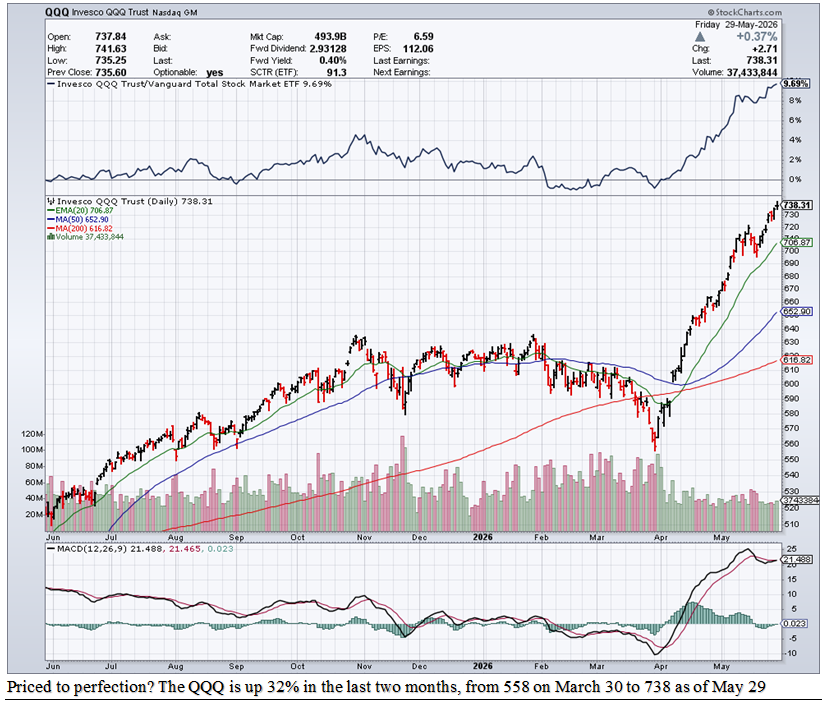Click the SCTR (ETF) value 91.3
The width and height of the screenshot is (828, 705).
pos(337,72)
